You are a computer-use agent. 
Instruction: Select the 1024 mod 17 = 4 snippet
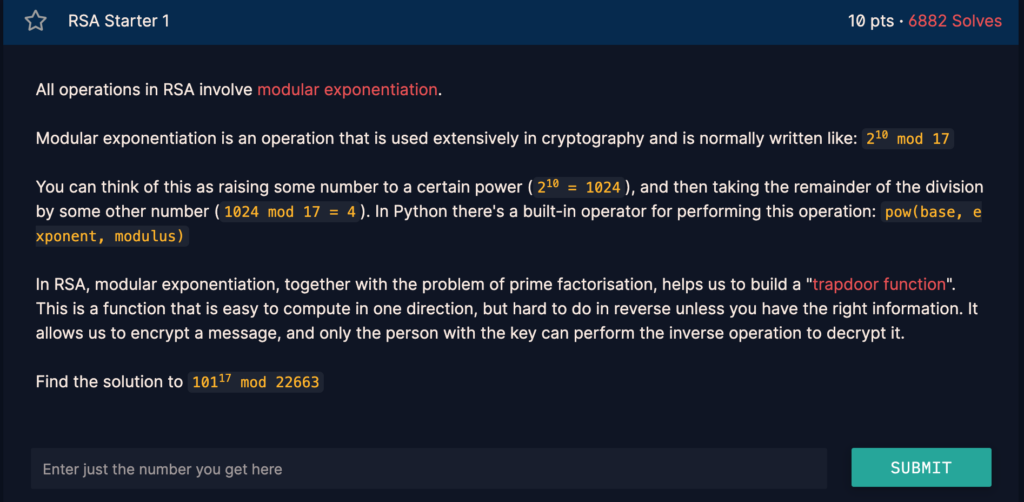pyautogui.click(x=289, y=212)
